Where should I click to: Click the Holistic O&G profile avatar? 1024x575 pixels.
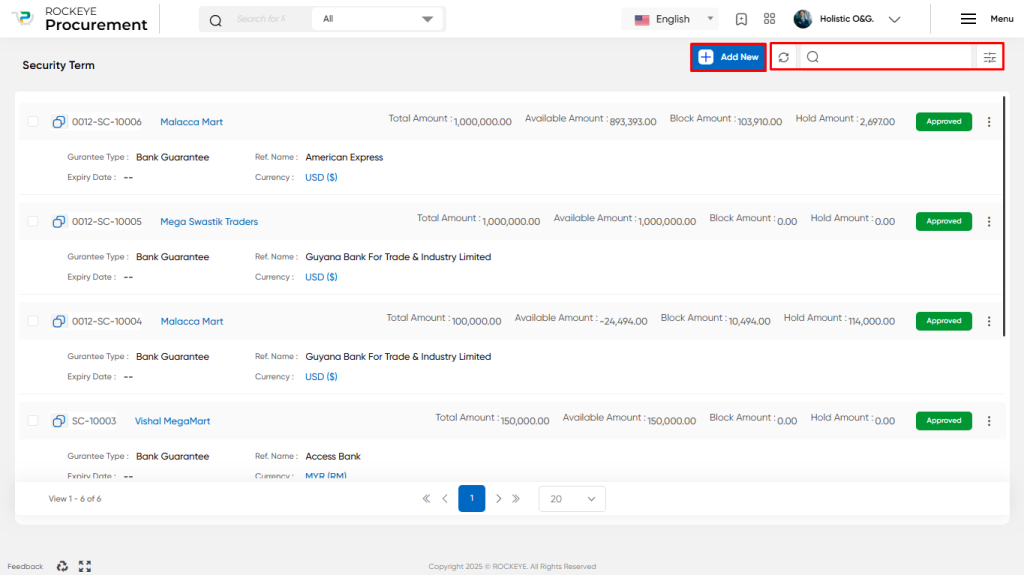click(803, 19)
